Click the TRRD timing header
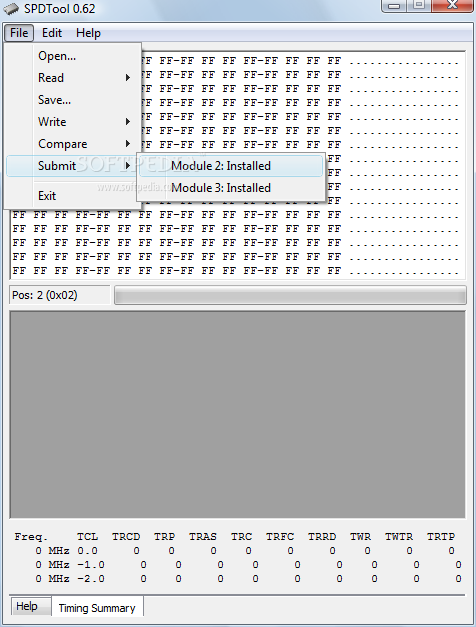The height and width of the screenshot is (627, 476). [x=322, y=537]
